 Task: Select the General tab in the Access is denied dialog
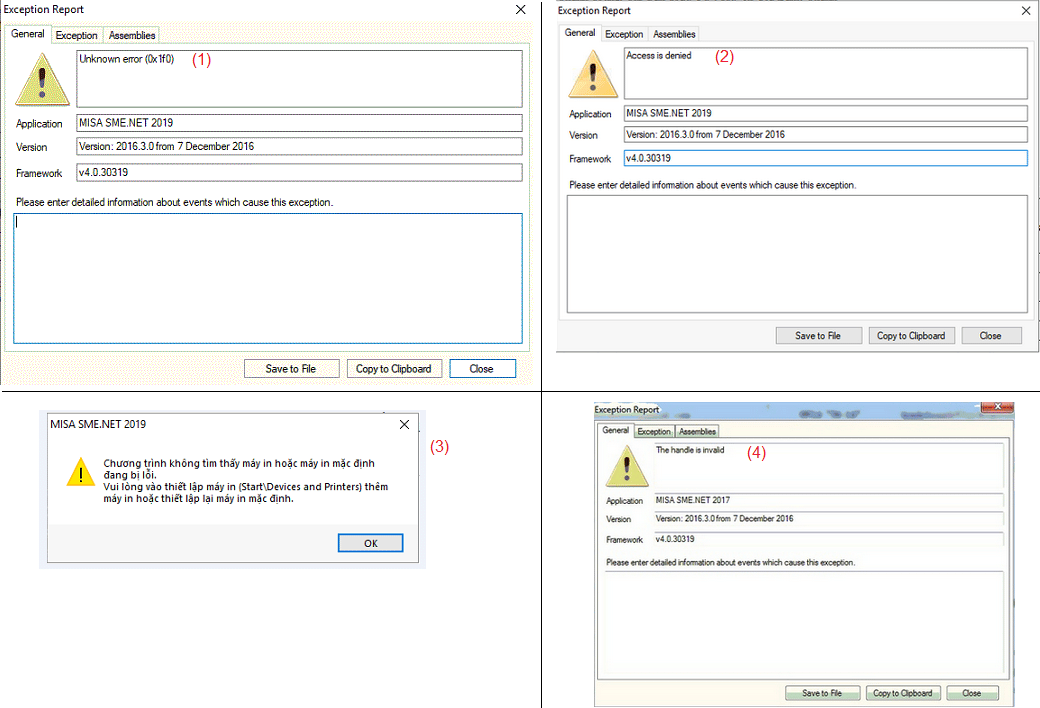coord(580,33)
